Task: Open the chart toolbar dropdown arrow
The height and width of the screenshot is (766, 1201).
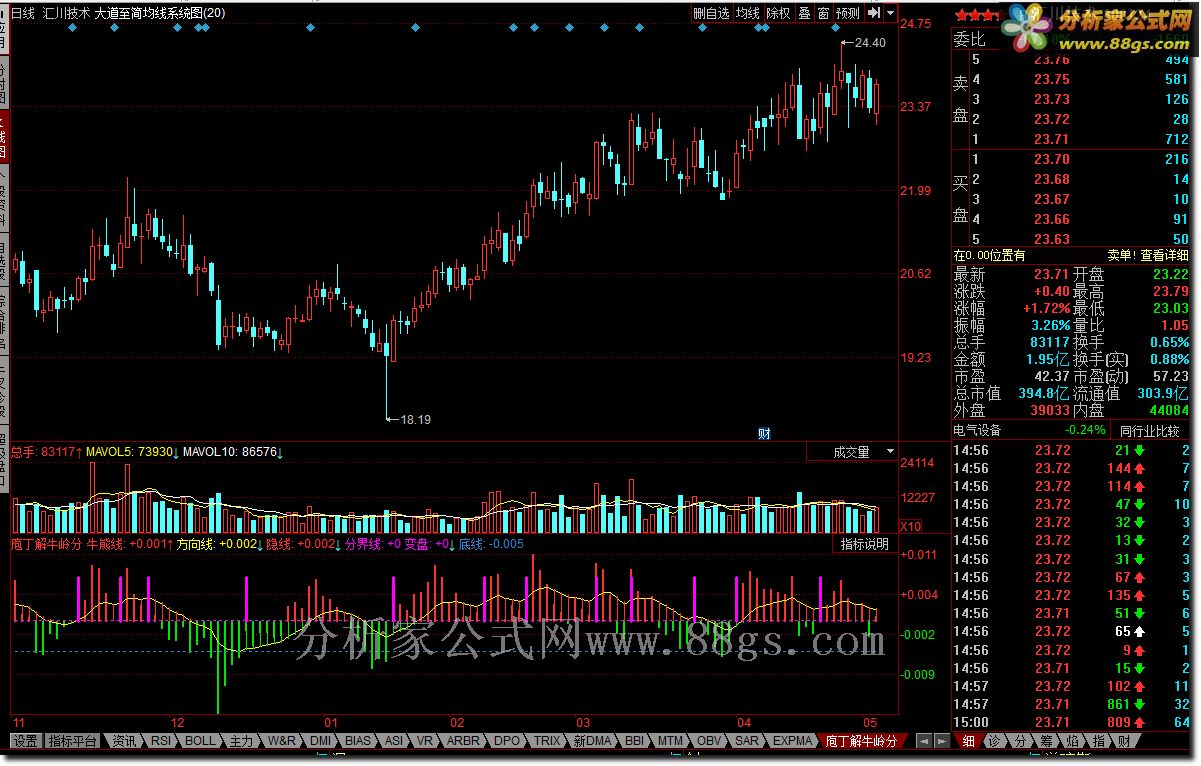Action: (x=890, y=13)
